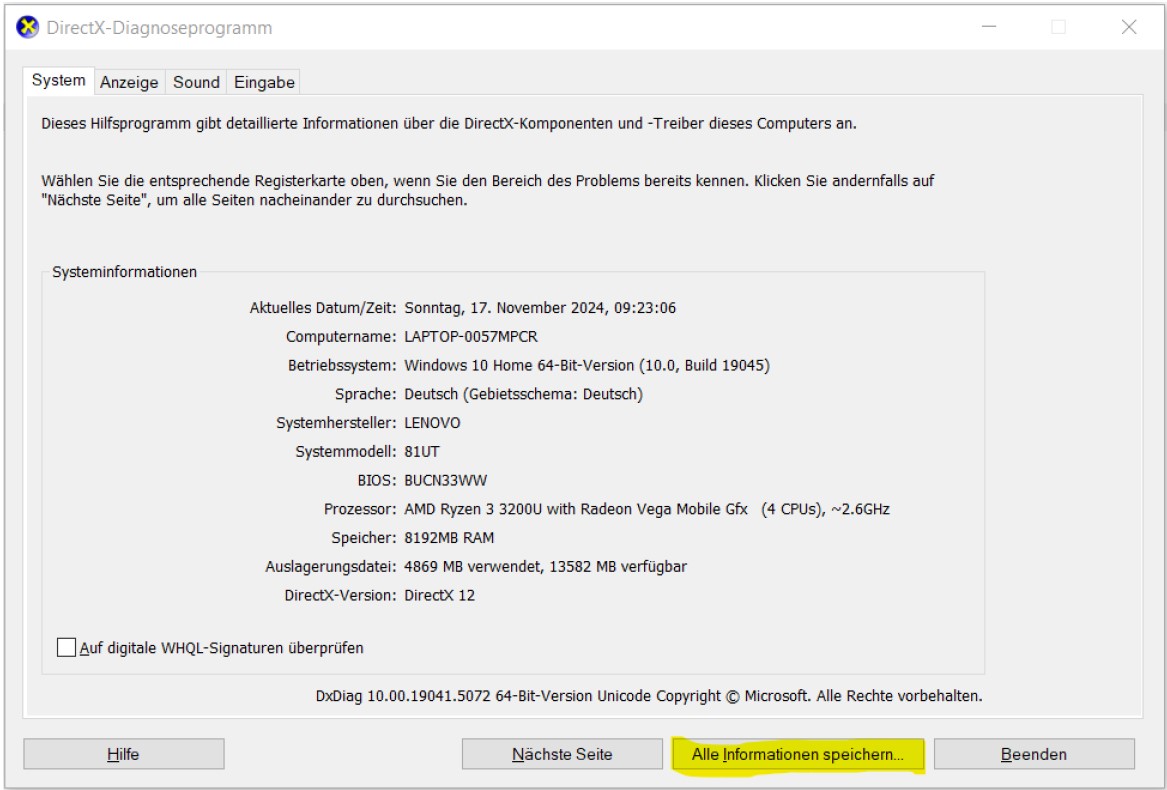The height and width of the screenshot is (790, 1167).
Task: Click the system model value 81UT
Action: pyautogui.click(x=422, y=451)
